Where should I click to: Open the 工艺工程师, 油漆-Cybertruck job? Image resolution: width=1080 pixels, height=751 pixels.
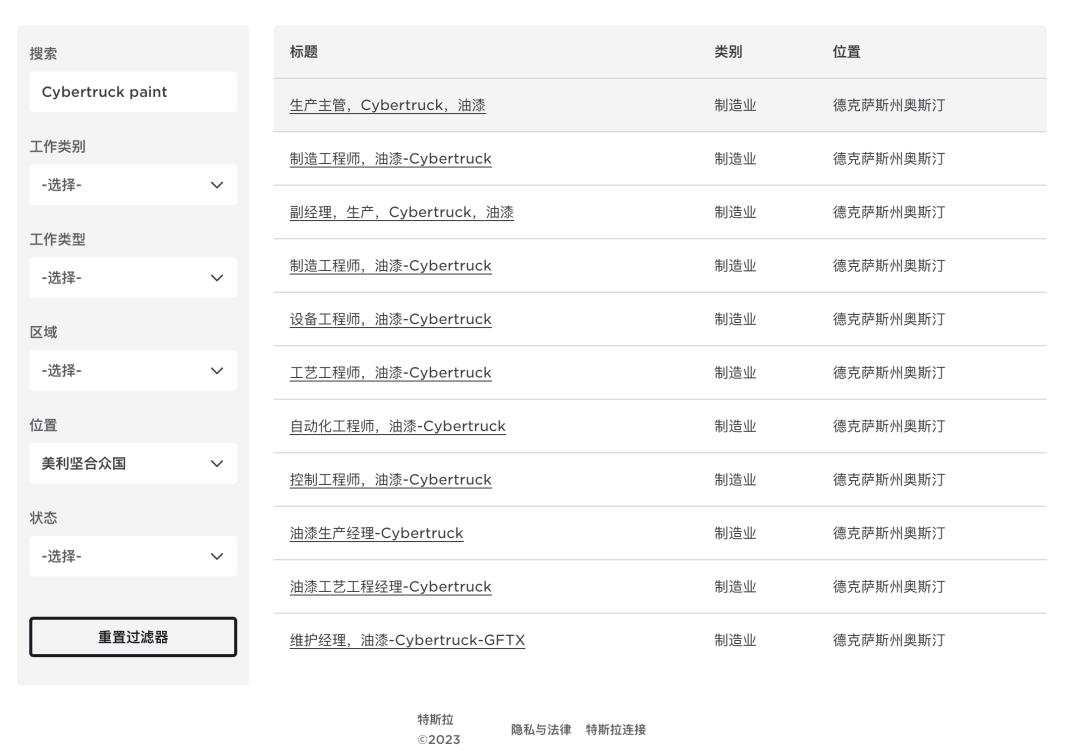(390, 373)
